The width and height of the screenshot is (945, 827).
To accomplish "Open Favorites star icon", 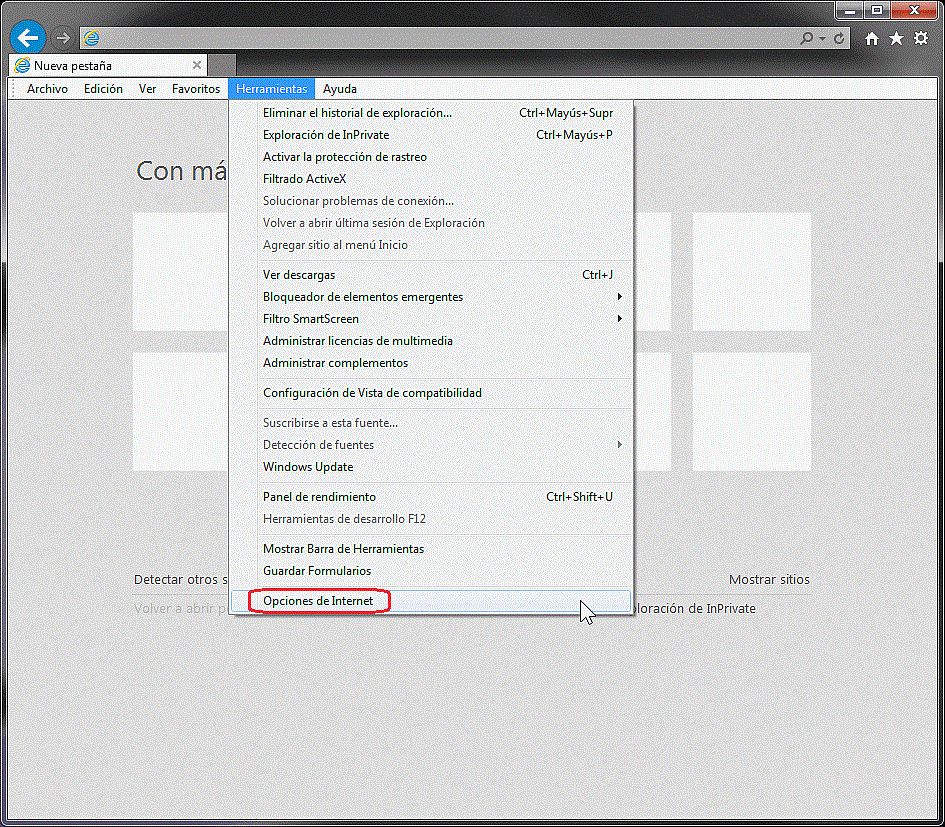I will tap(896, 38).
